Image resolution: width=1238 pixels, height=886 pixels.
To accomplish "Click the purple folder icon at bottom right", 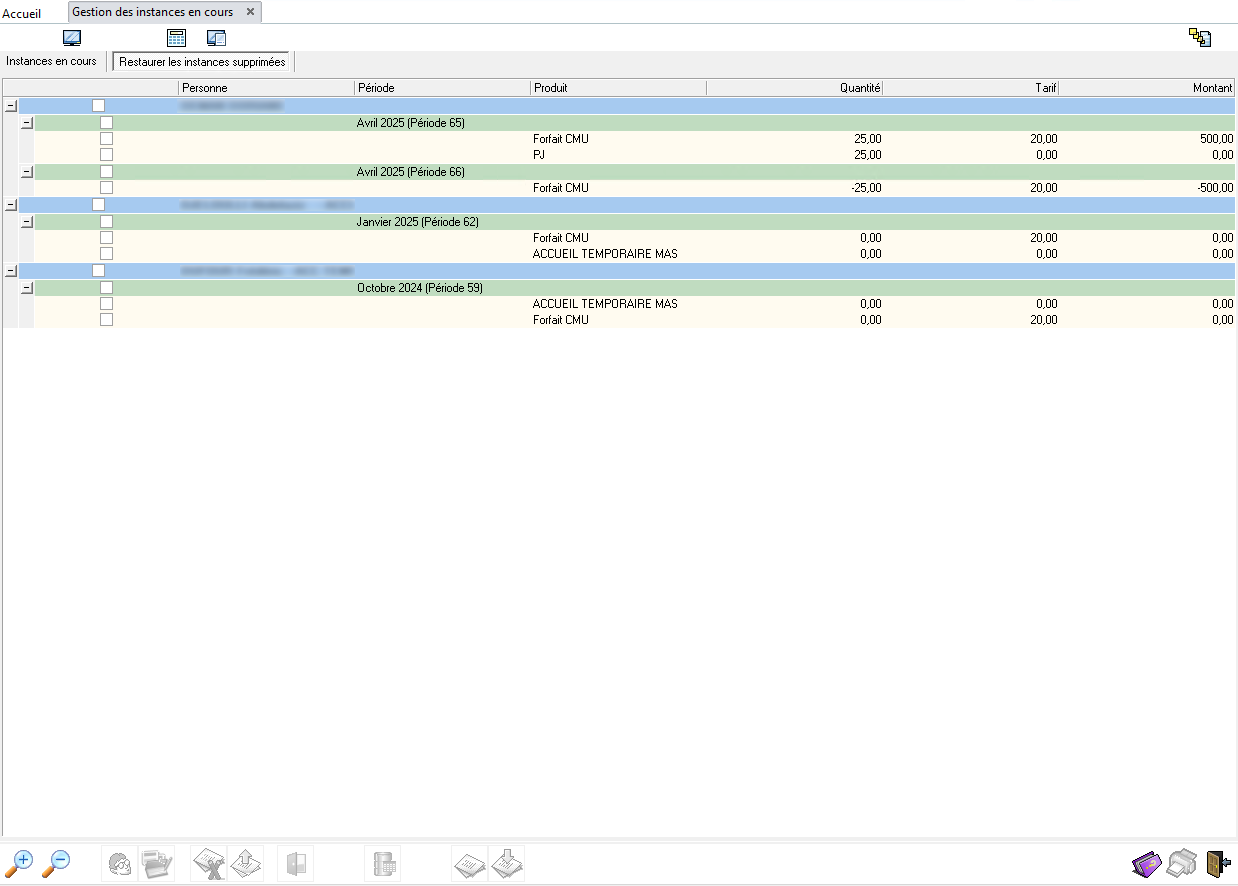I will tap(1146, 863).
